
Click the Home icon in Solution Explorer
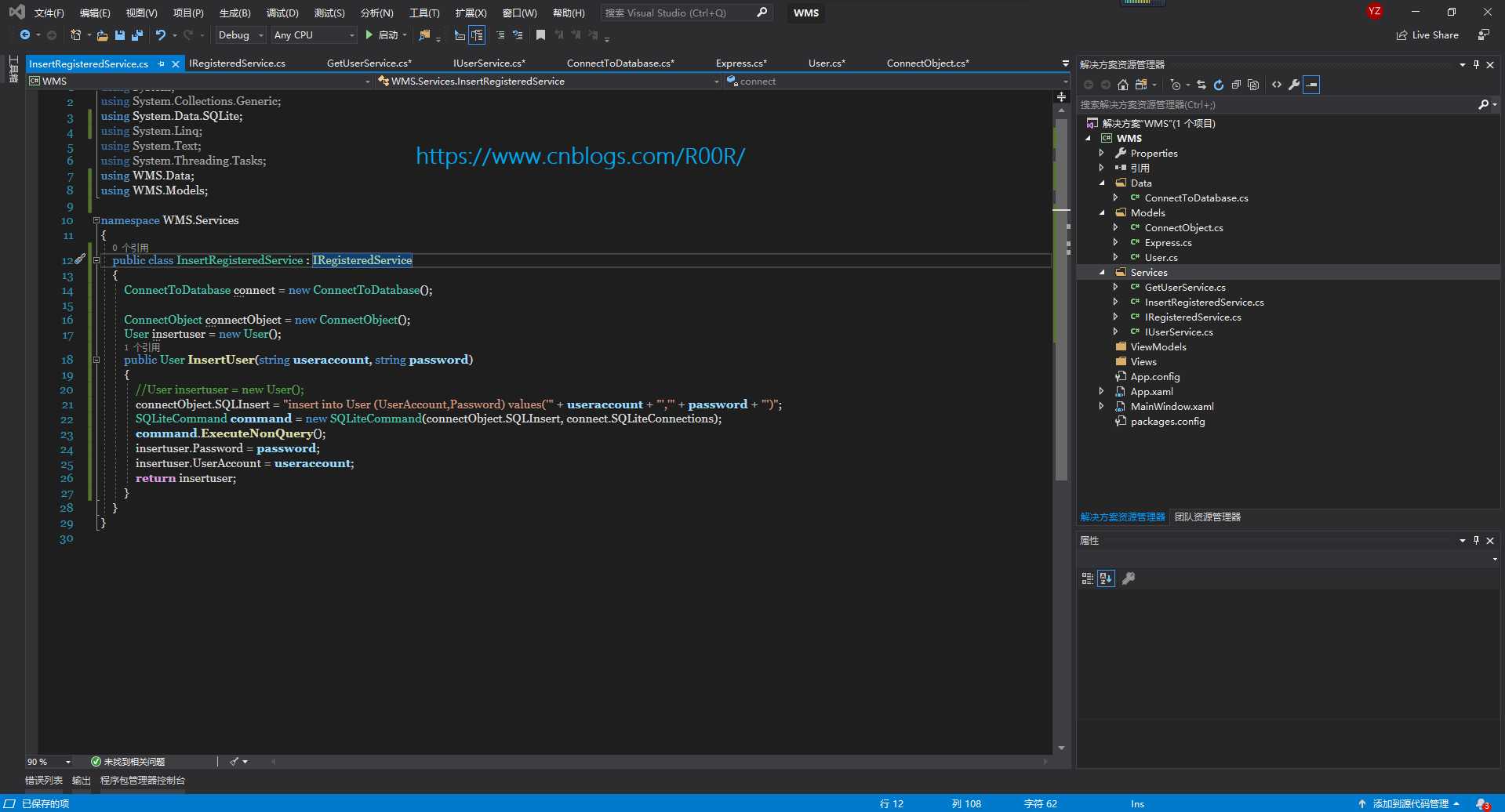pyautogui.click(x=1123, y=85)
